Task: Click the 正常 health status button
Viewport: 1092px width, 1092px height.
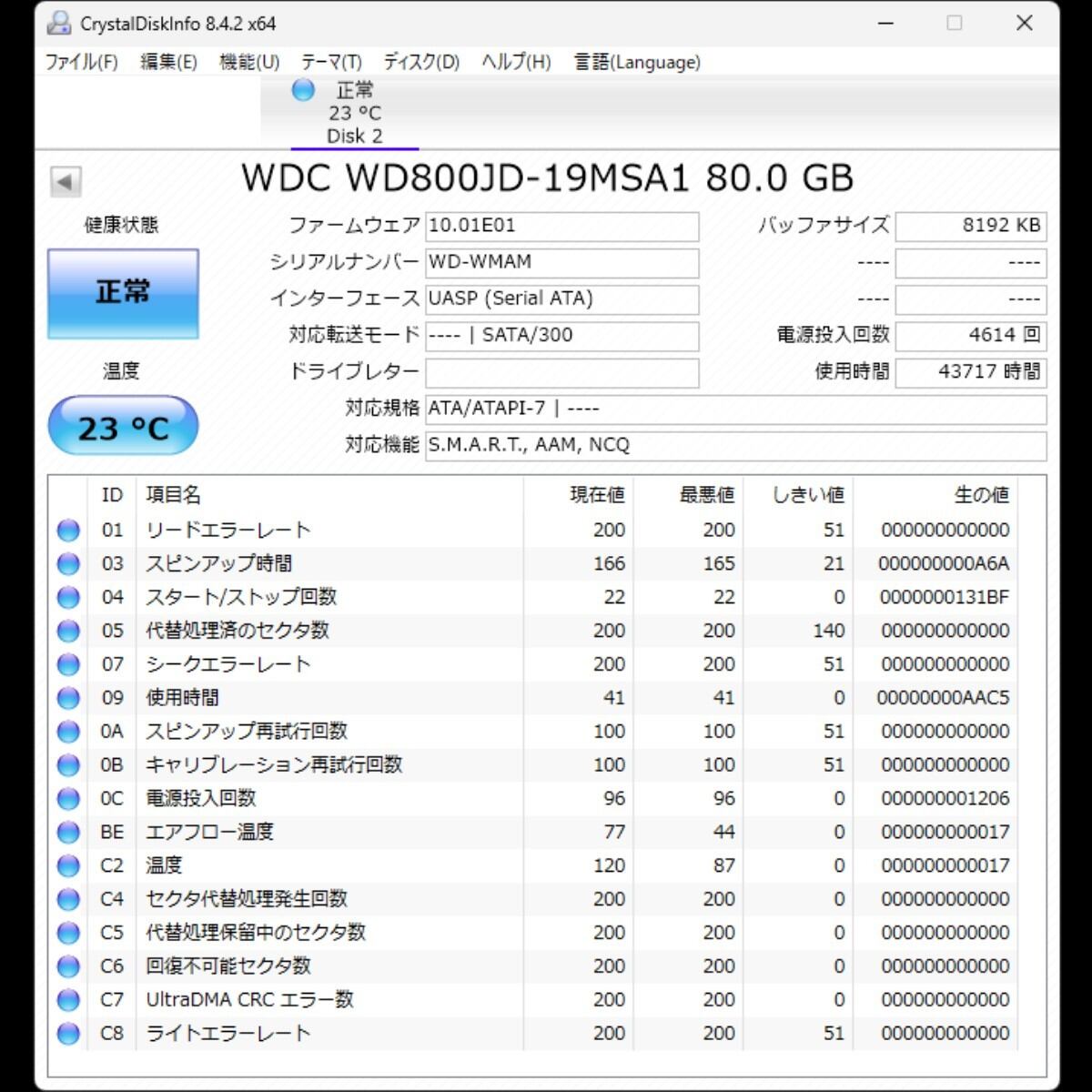Action: [x=123, y=293]
